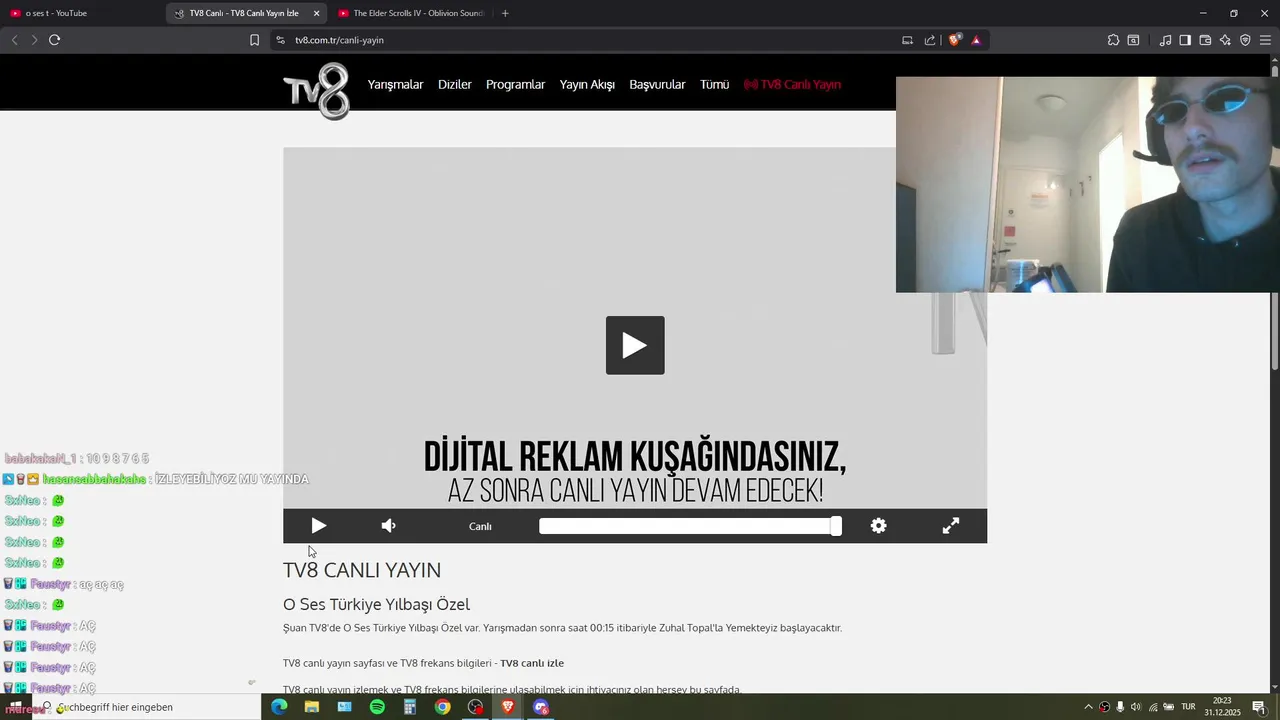
Task: Open Brave Rewards triangle icon
Action: coord(976,40)
